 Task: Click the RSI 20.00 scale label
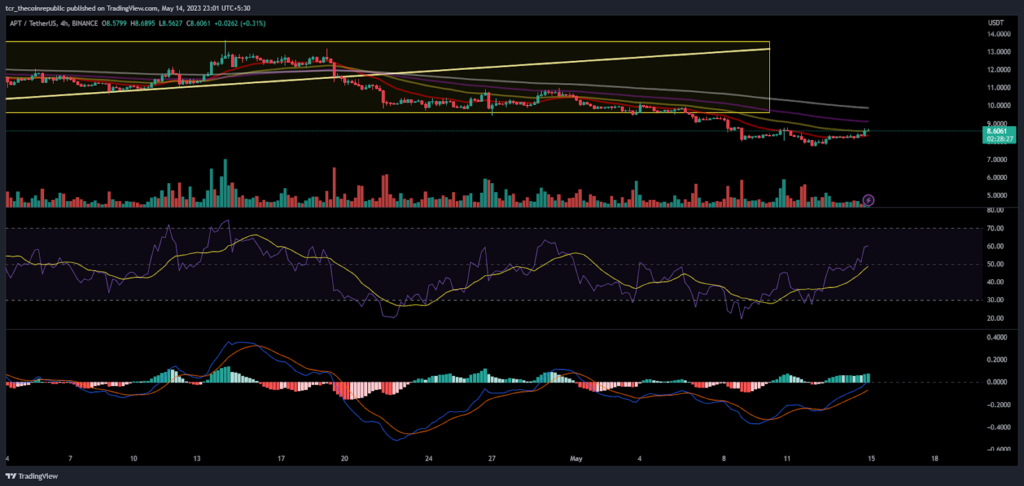997,318
